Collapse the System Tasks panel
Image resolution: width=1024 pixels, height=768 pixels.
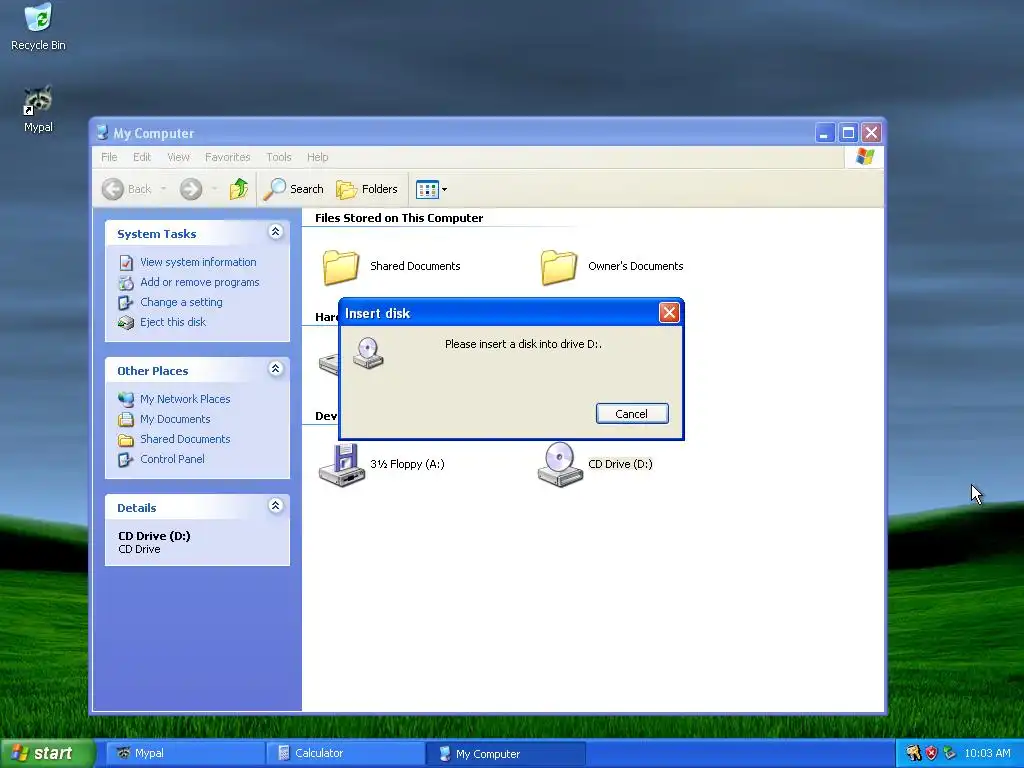point(276,232)
